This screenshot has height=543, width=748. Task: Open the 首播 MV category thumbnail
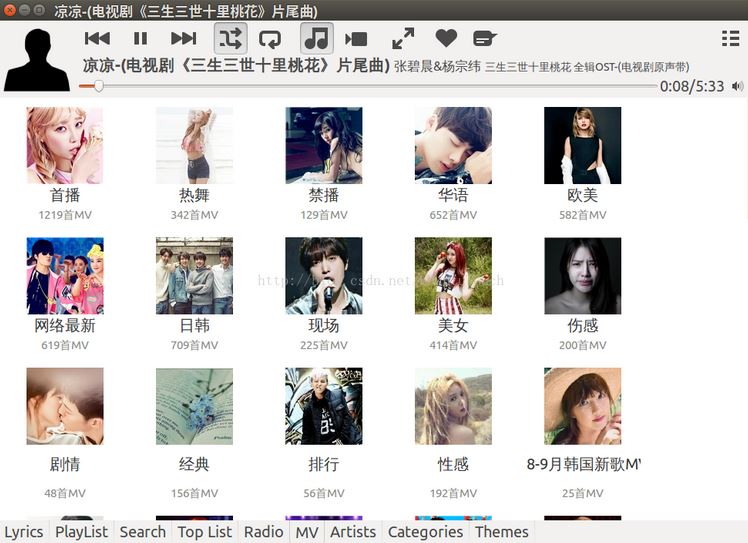[65, 146]
